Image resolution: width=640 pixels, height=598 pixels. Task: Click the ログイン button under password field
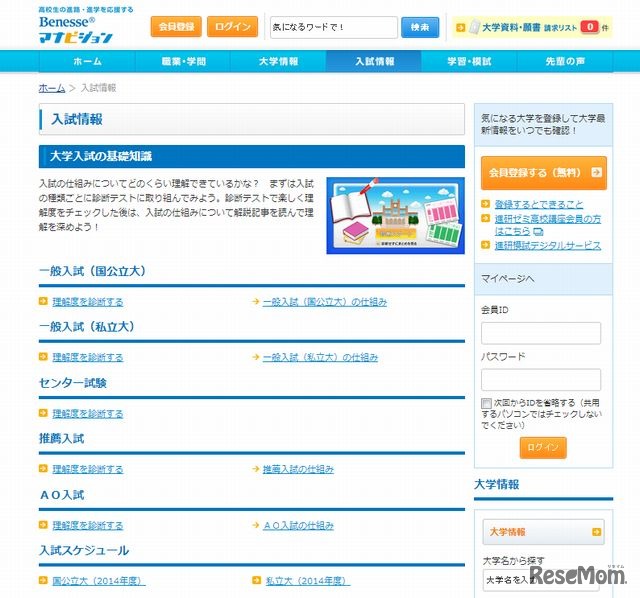[x=543, y=448]
